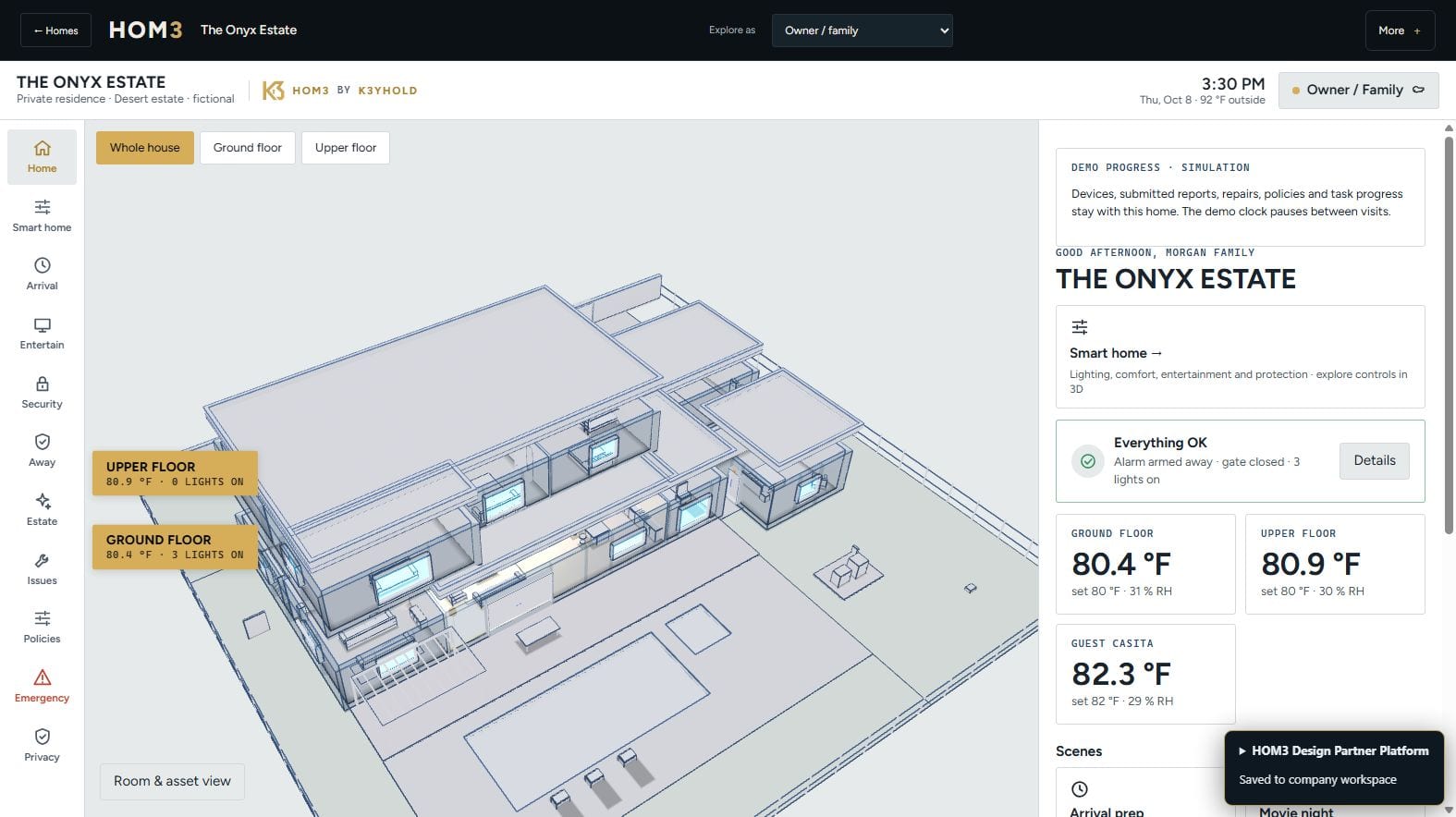
Task: Open Room & asset view
Action: coord(172,782)
